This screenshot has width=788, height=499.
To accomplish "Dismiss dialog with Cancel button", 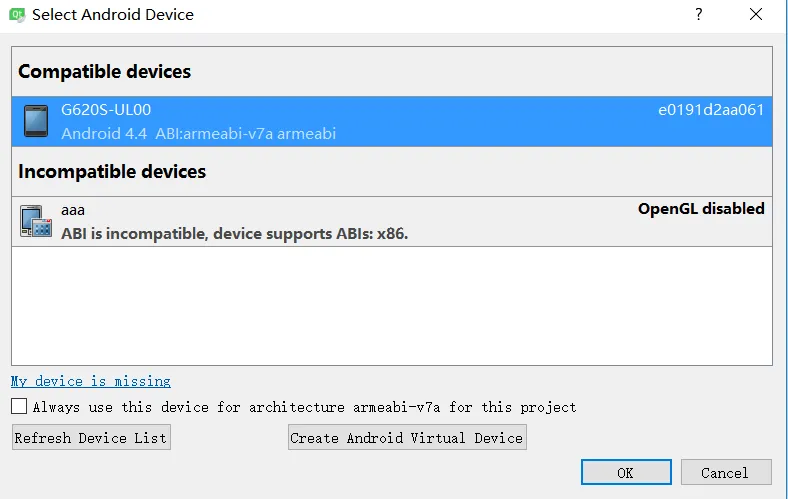I will (x=726, y=472).
